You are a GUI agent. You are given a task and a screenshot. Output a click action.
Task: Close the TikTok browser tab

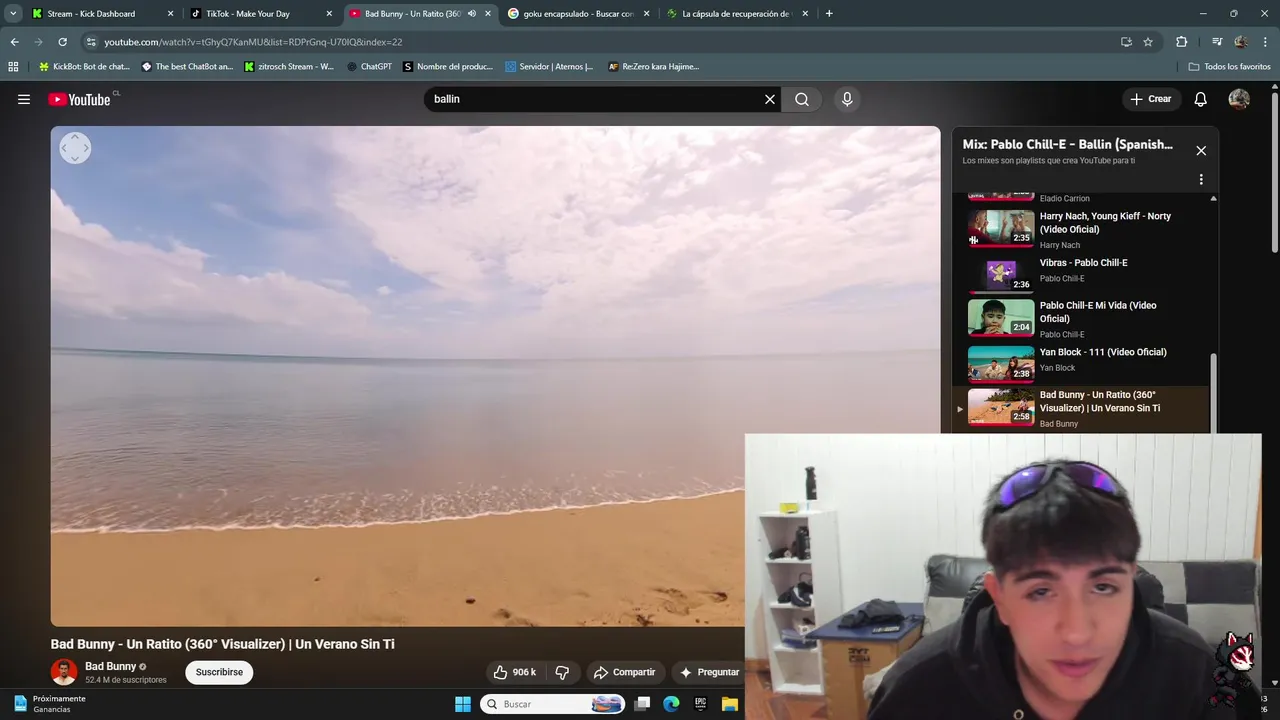329,14
